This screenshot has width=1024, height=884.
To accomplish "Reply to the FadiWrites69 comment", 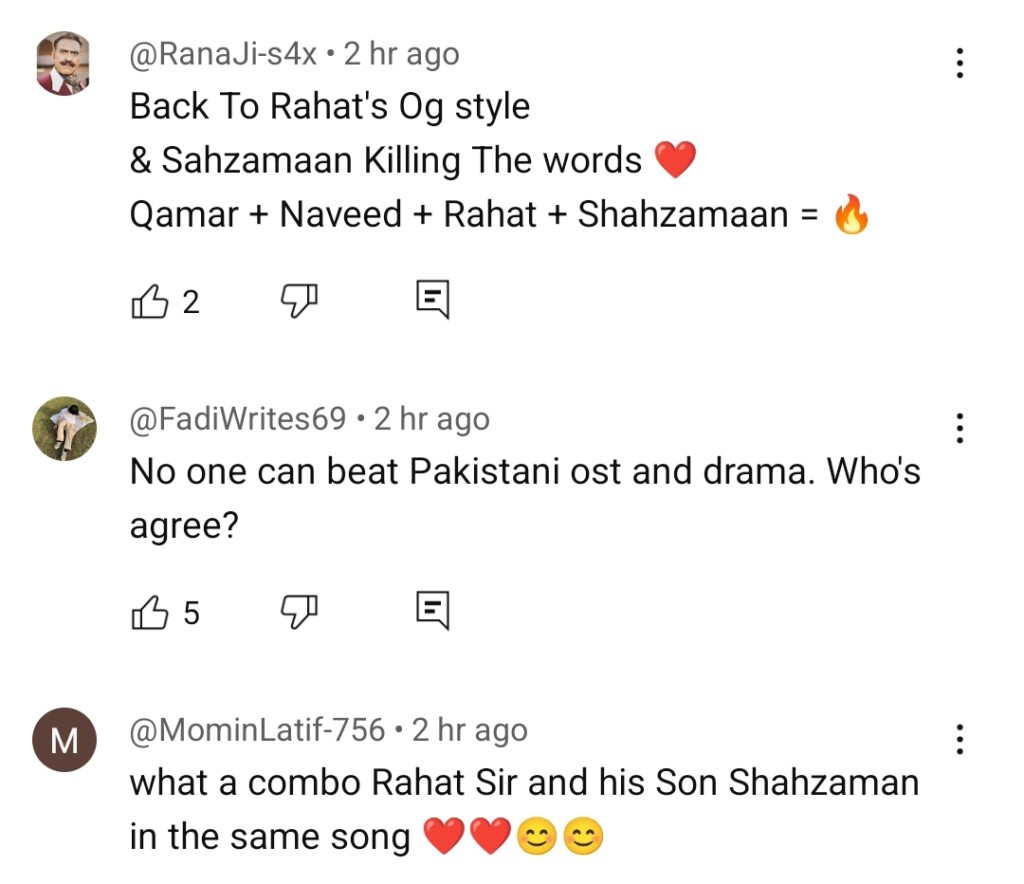I will tap(432, 610).
